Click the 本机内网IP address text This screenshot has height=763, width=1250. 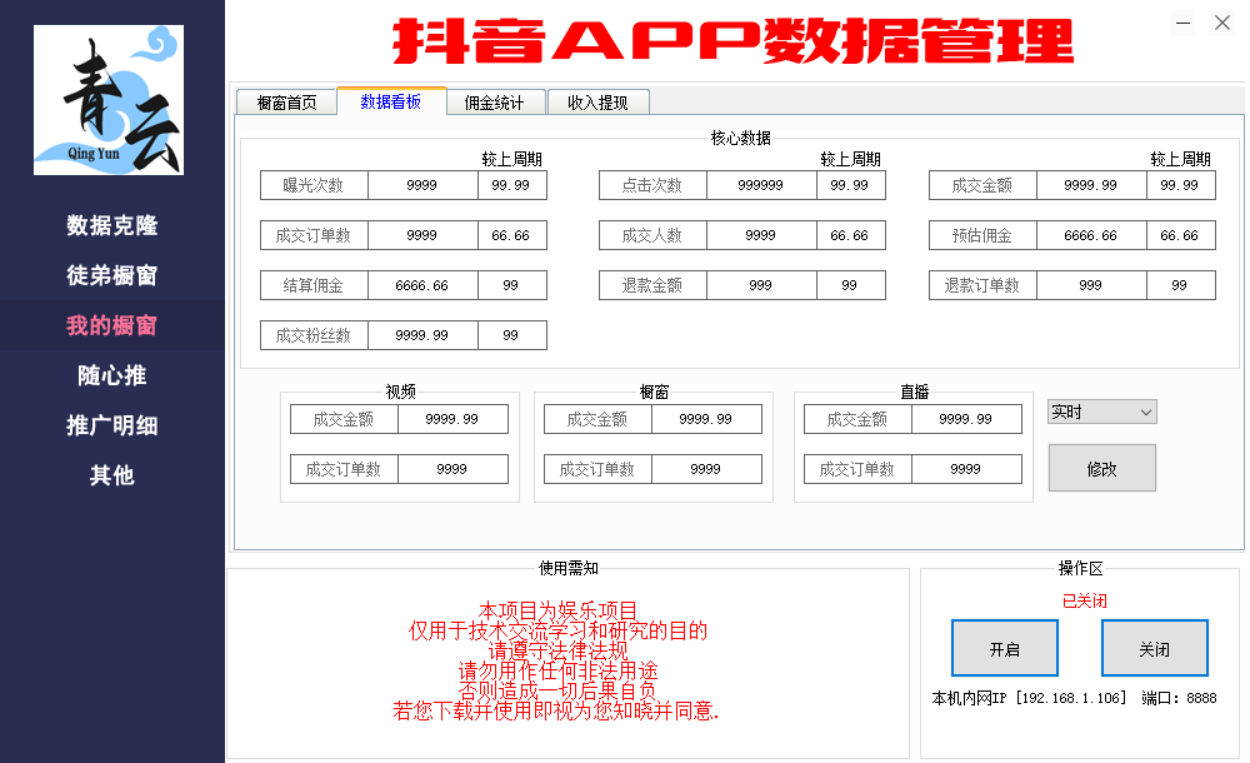pos(1029,698)
